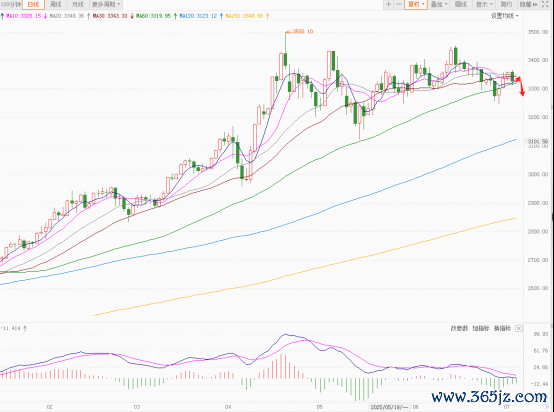
Task: Click the MA20 value label
Action: click(66, 16)
